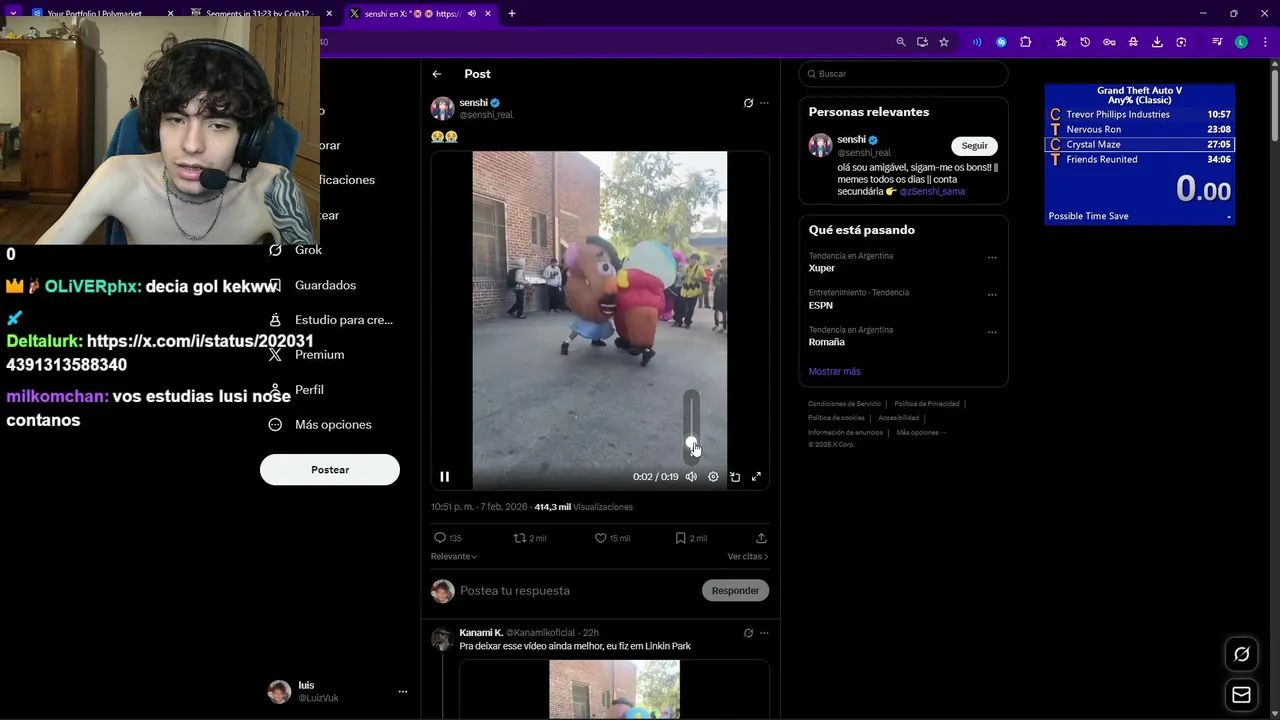
Task: Open video settings gear
Action: 713,477
